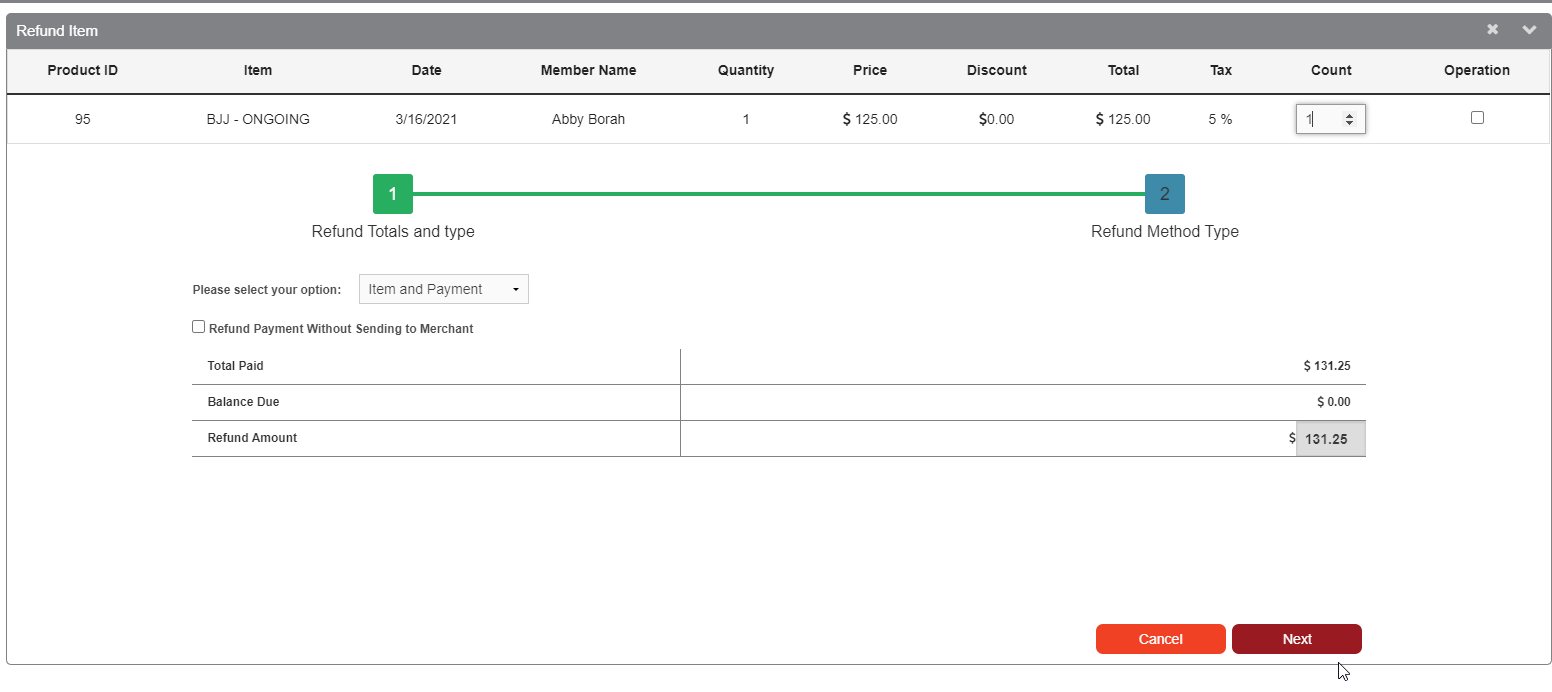Check the Operation checkbox for BJJ - ONGOING
This screenshot has width=1552, height=692.
[1477, 118]
